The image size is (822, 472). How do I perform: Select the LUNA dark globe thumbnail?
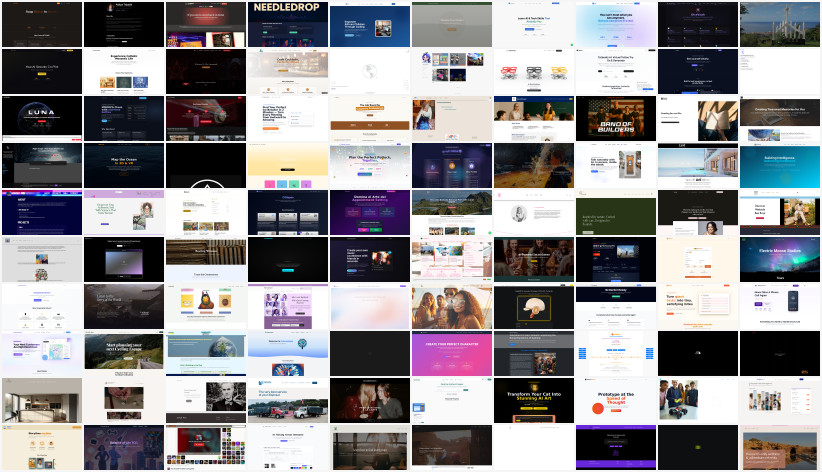[x=42, y=118]
